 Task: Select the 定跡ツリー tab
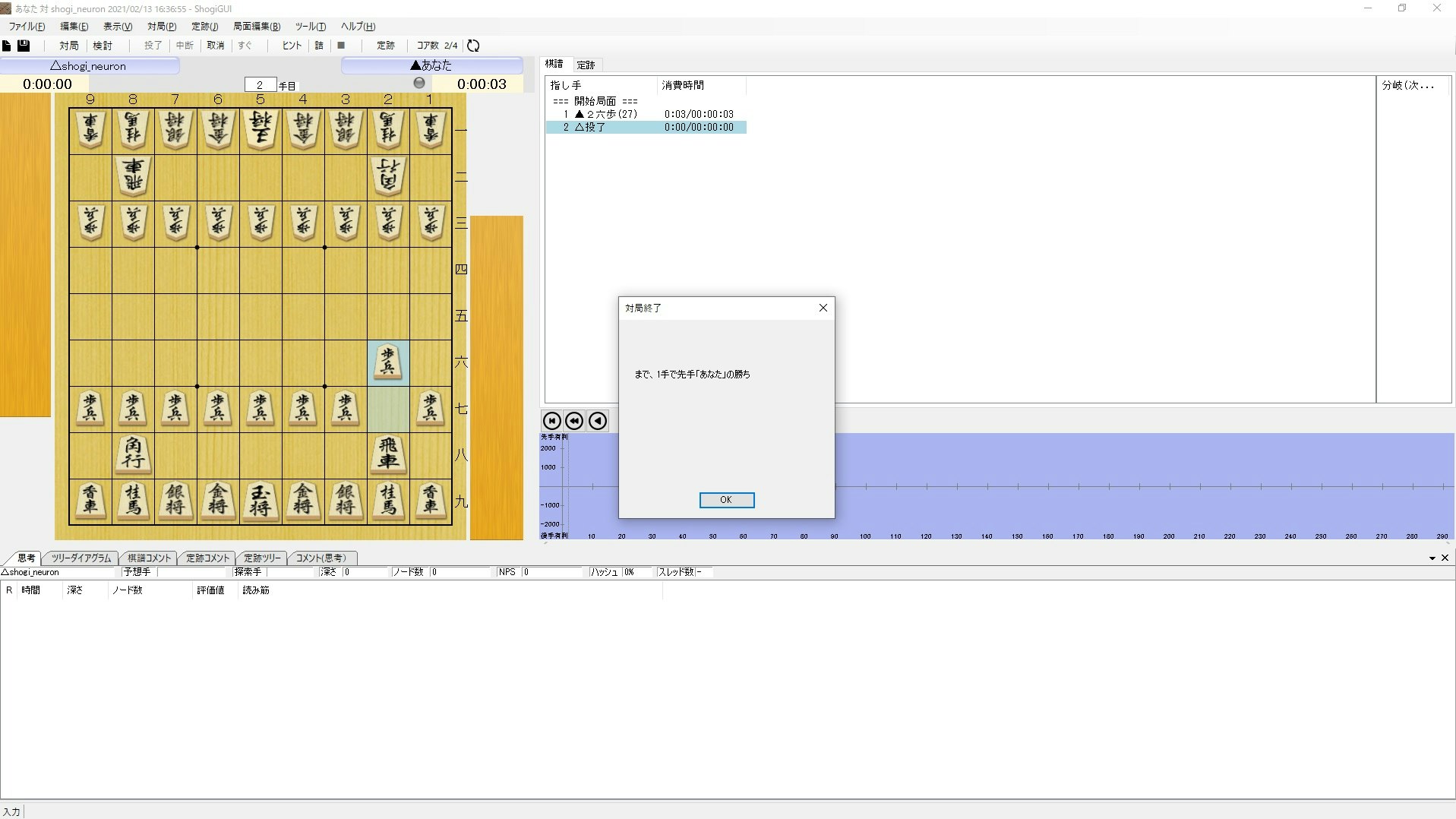tap(262, 558)
